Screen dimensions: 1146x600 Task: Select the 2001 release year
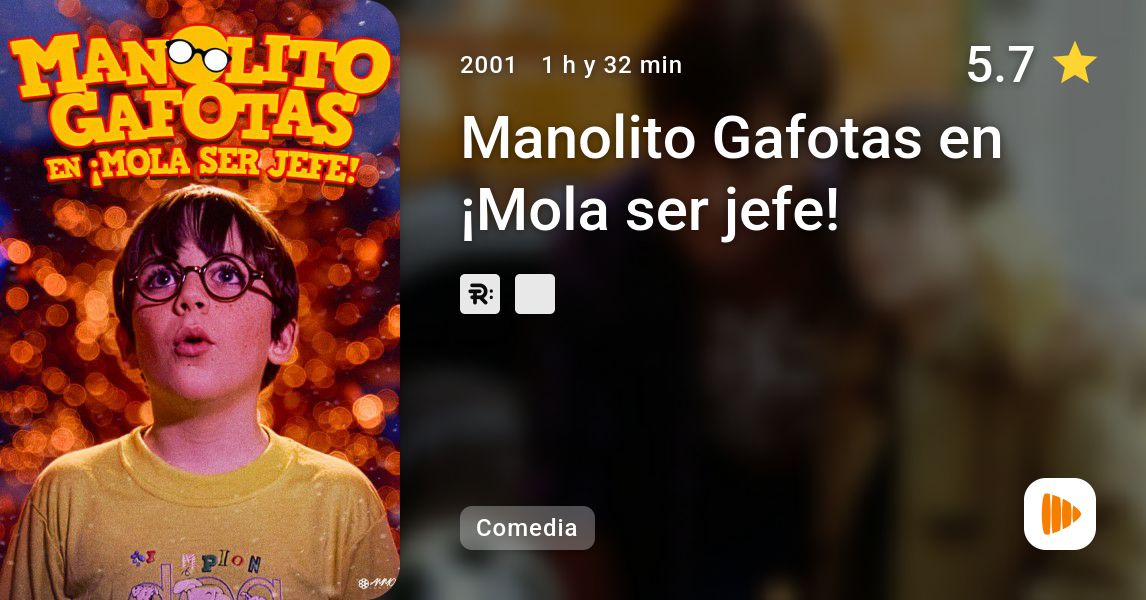pos(488,65)
